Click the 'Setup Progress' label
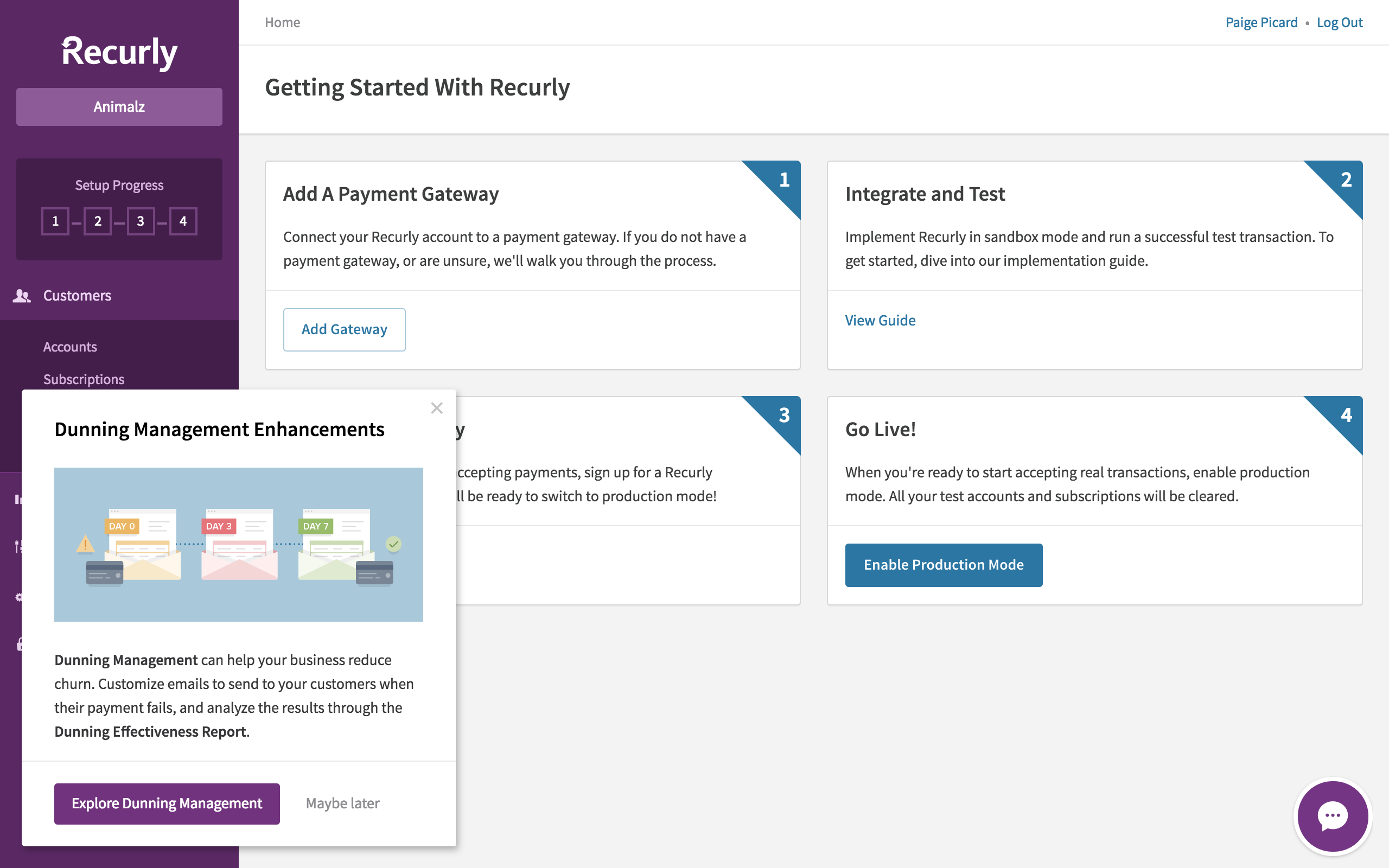The width and height of the screenshot is (1389, 868). pyautogui.click(x=119, y=186)
